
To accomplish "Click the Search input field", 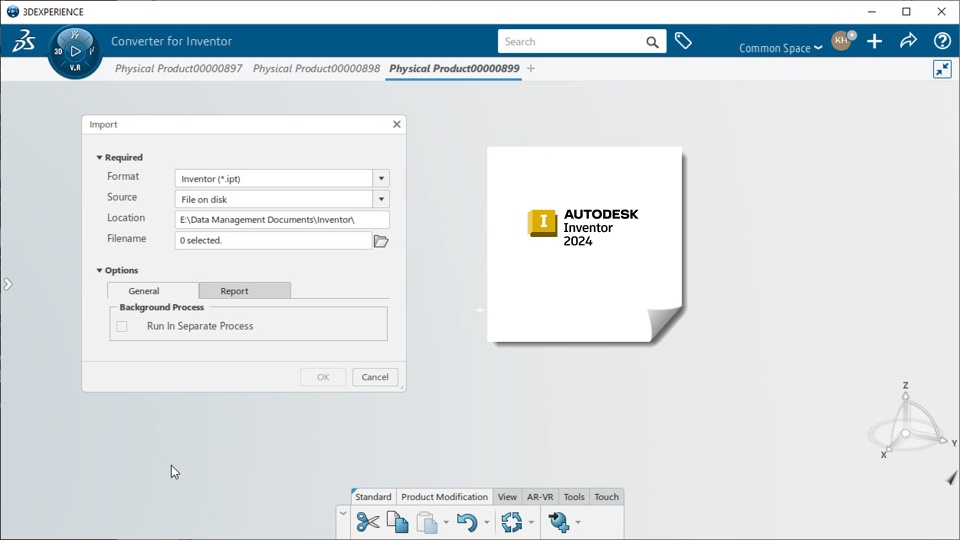I will click(x=571, y=42).
